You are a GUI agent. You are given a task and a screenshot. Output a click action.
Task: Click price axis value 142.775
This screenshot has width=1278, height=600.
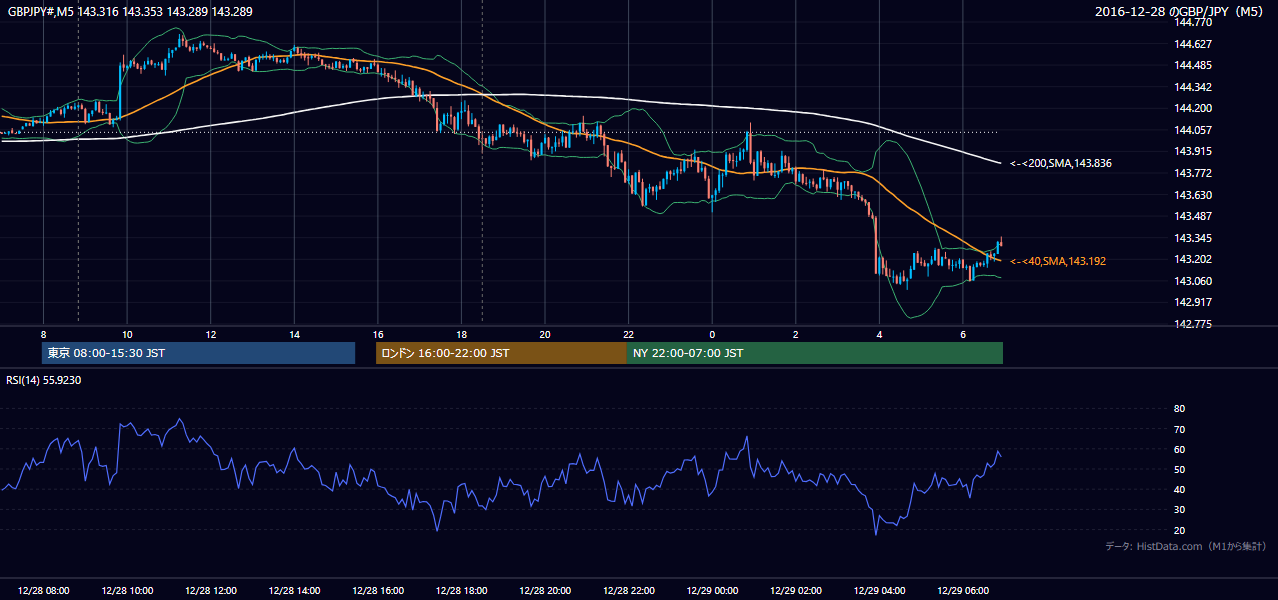tap(1193, 324)
